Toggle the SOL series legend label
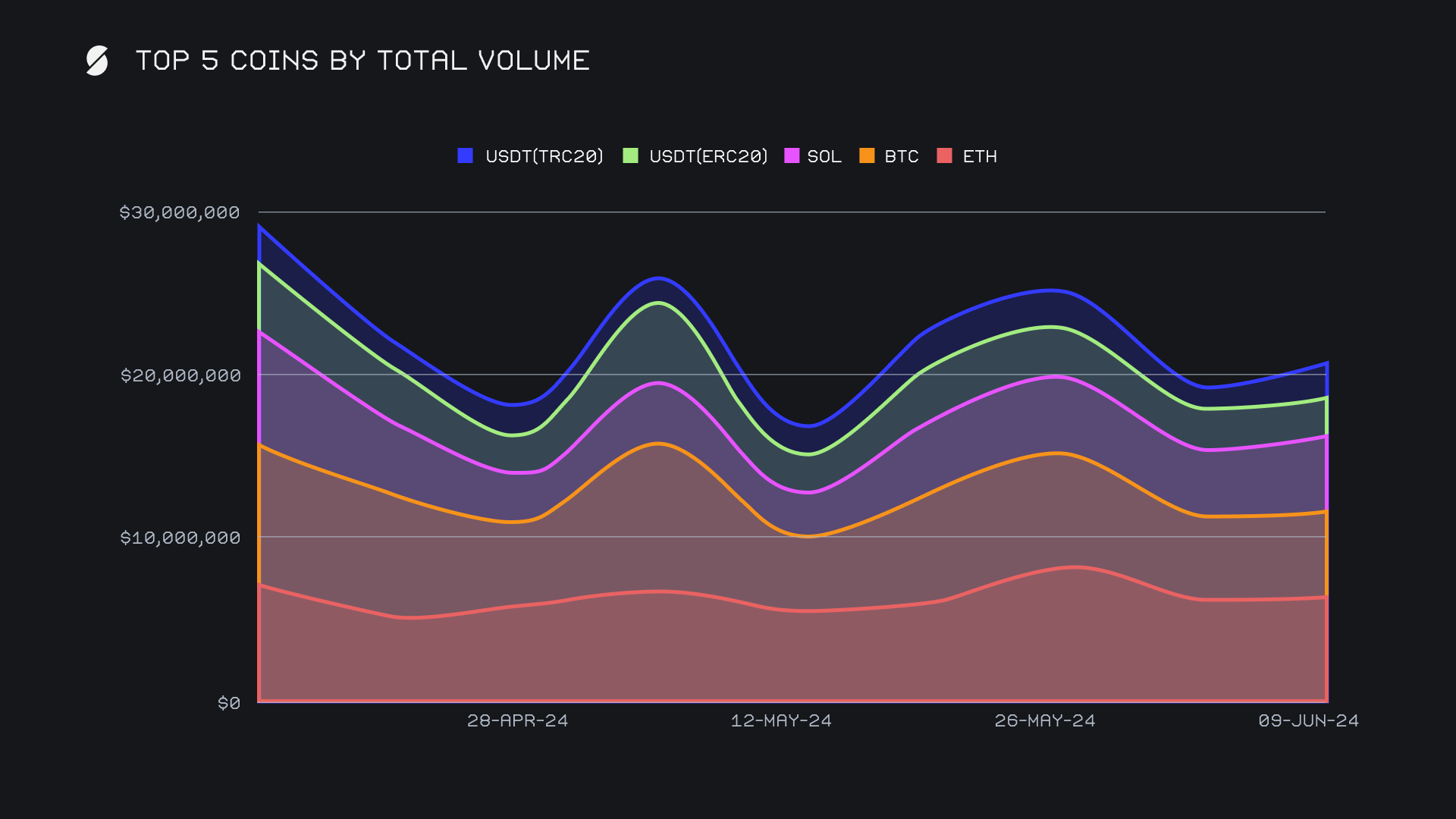1456x819 pixels. pyautogui.click(x=824, y=156)
